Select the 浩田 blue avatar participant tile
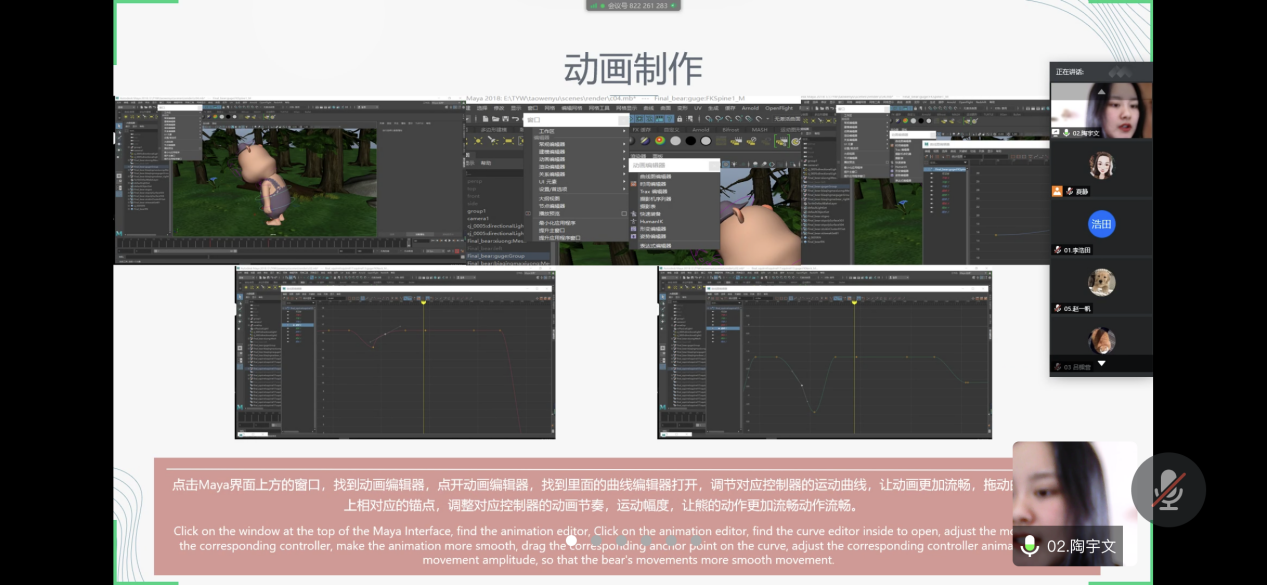Screen dimensions: 1267x585 1101,224
